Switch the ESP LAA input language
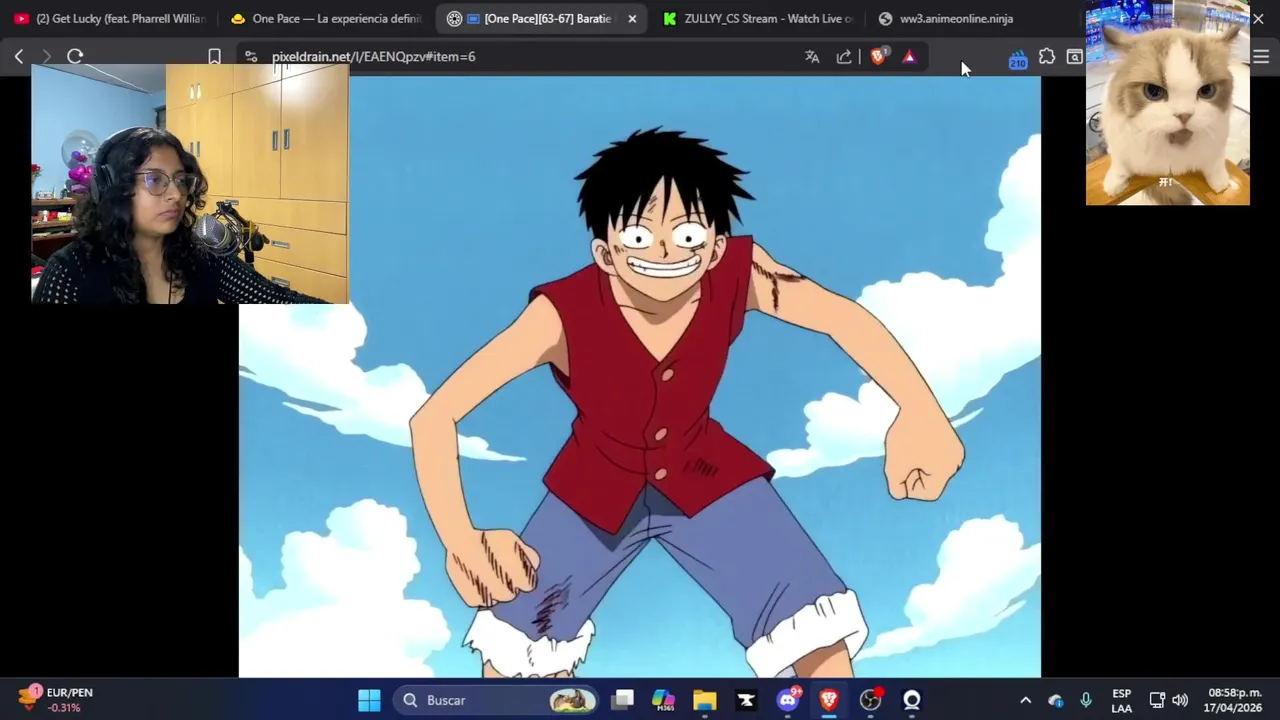 [x=1122, y=700]
